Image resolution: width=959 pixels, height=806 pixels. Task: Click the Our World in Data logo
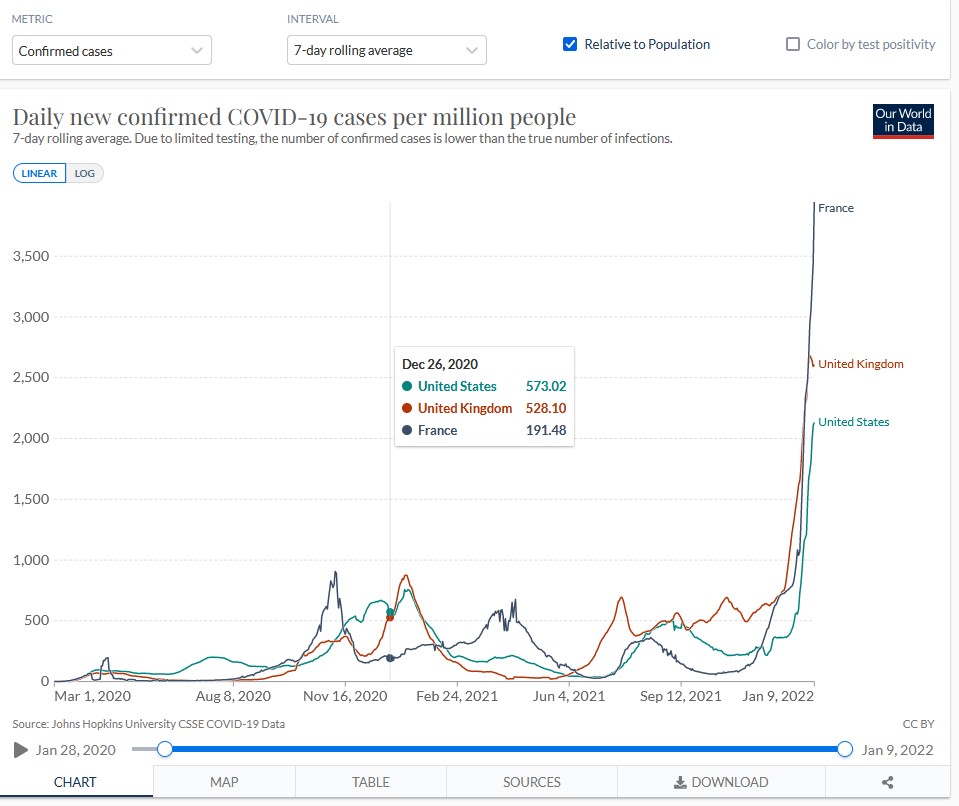pos(903,120)
